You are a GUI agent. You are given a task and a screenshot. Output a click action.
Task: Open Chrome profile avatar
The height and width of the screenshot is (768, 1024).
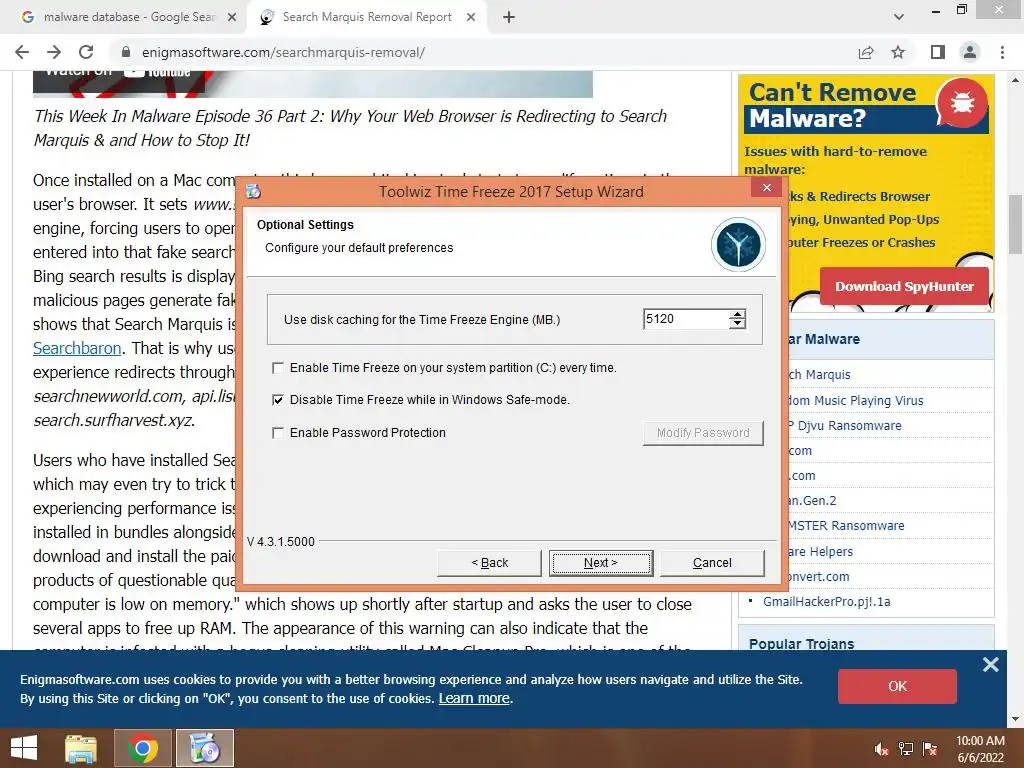point(970,52)
